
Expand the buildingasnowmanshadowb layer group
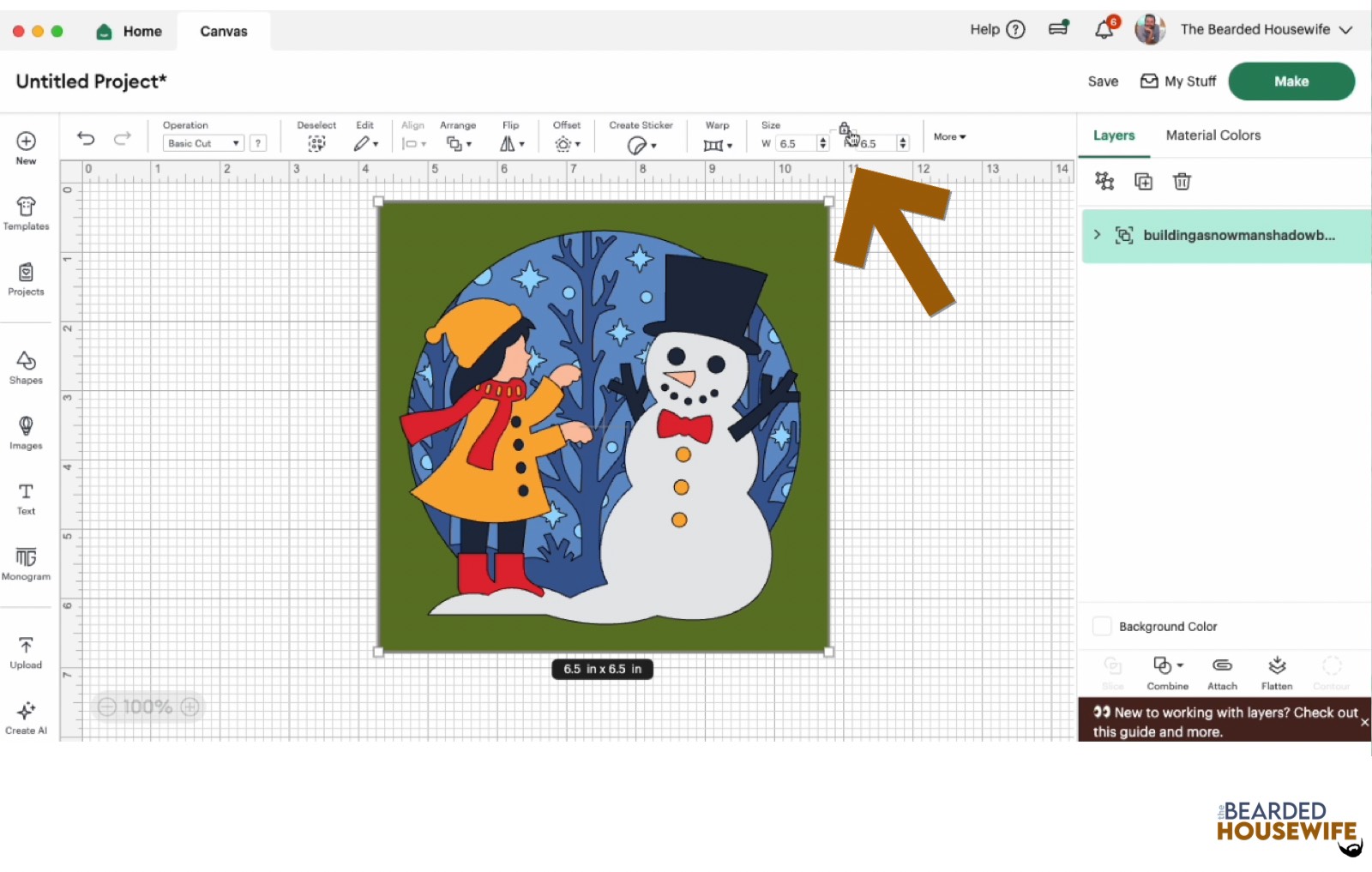1096,234
